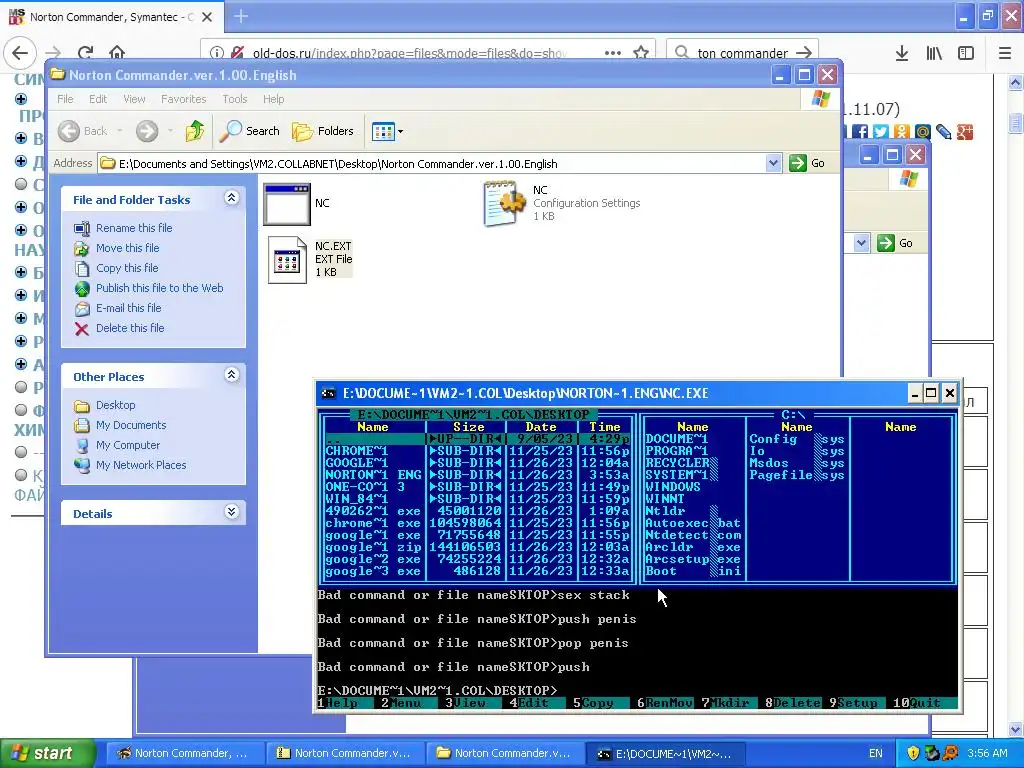This screenshot has height=768, width=1024.
Task: Select the NC.EXT file icon
Action: click(287, 260)
